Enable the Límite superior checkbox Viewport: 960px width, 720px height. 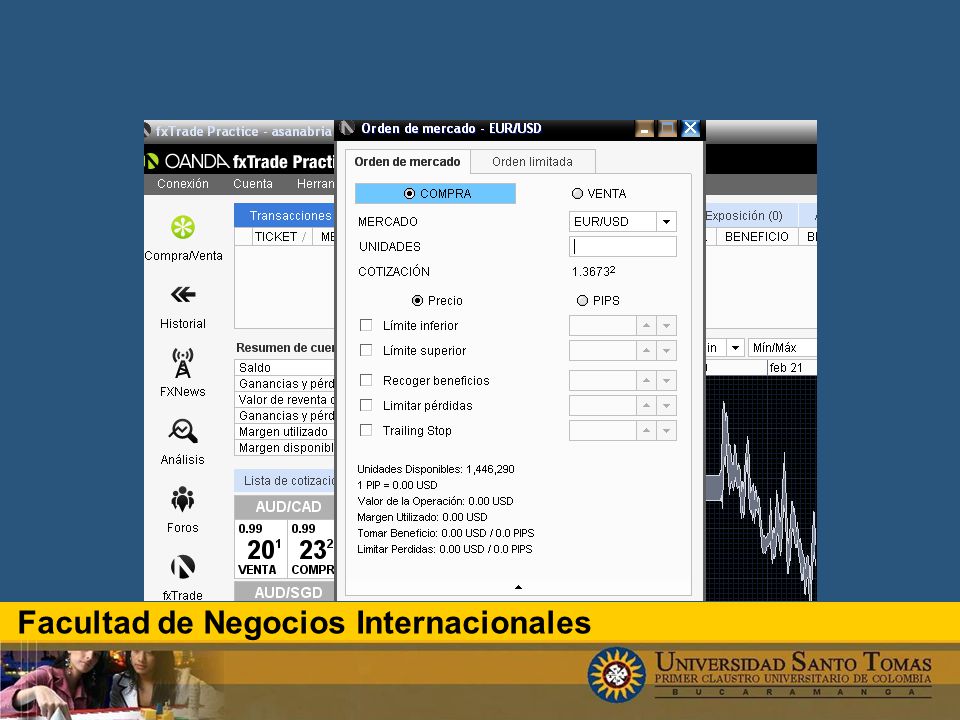(x=366, y=350)
